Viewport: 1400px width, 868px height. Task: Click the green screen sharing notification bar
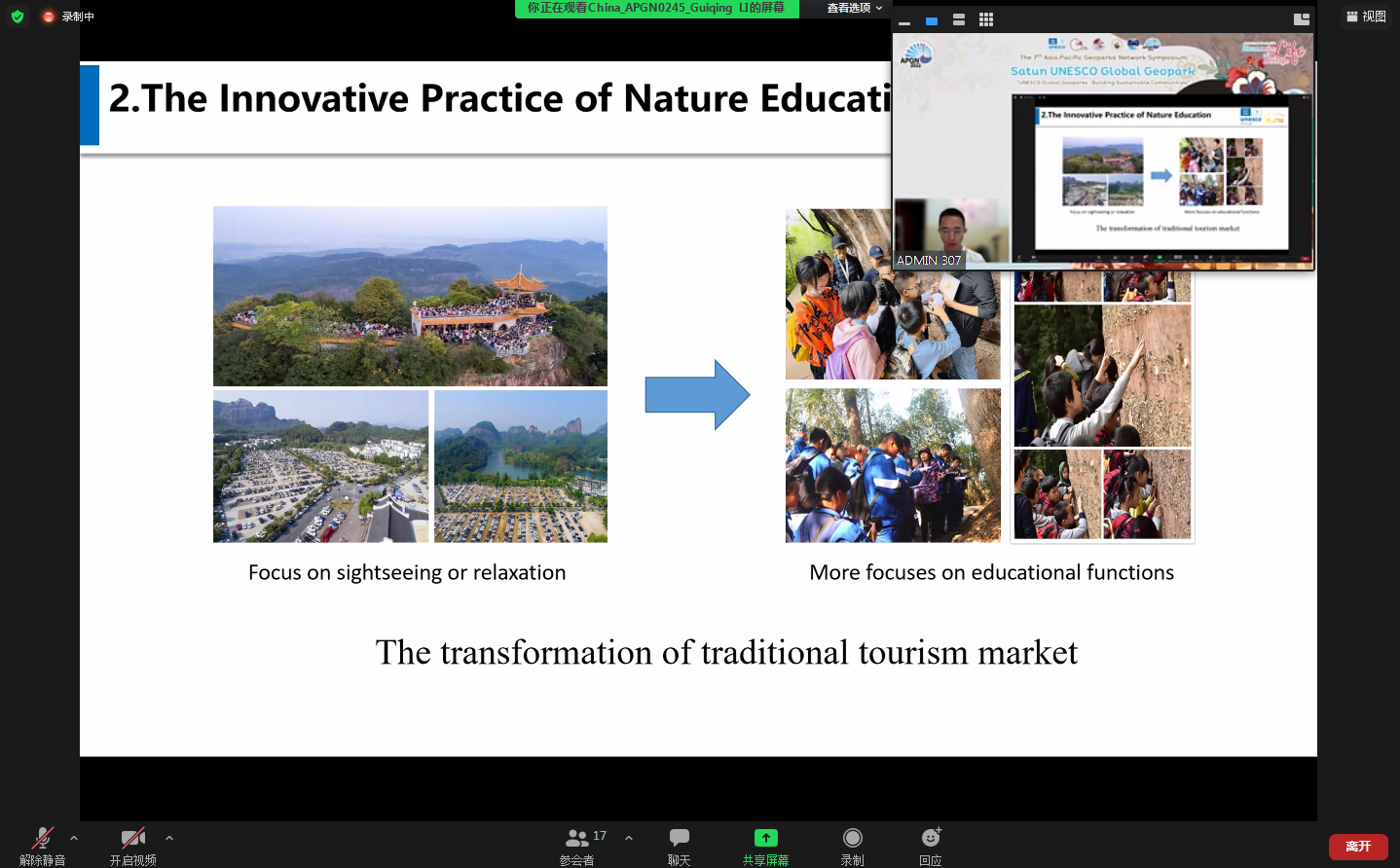click(x=656, y=8)
